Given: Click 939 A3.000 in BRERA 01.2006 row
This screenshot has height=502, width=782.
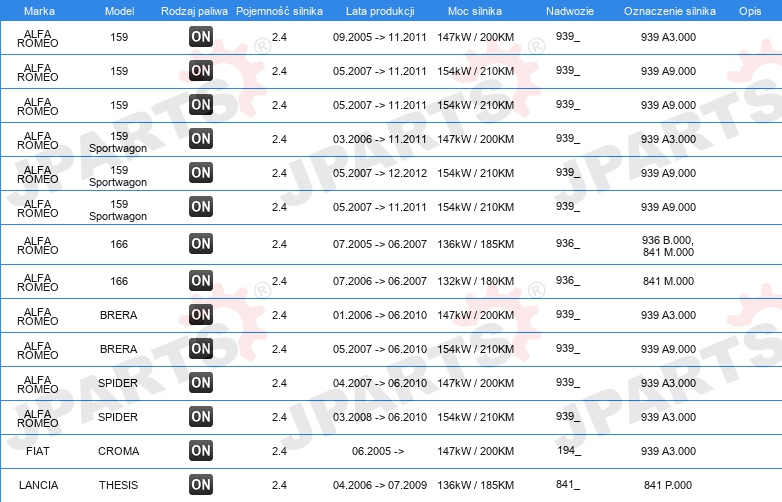Looking at the screenshot, I should click(x=668, y=315).
